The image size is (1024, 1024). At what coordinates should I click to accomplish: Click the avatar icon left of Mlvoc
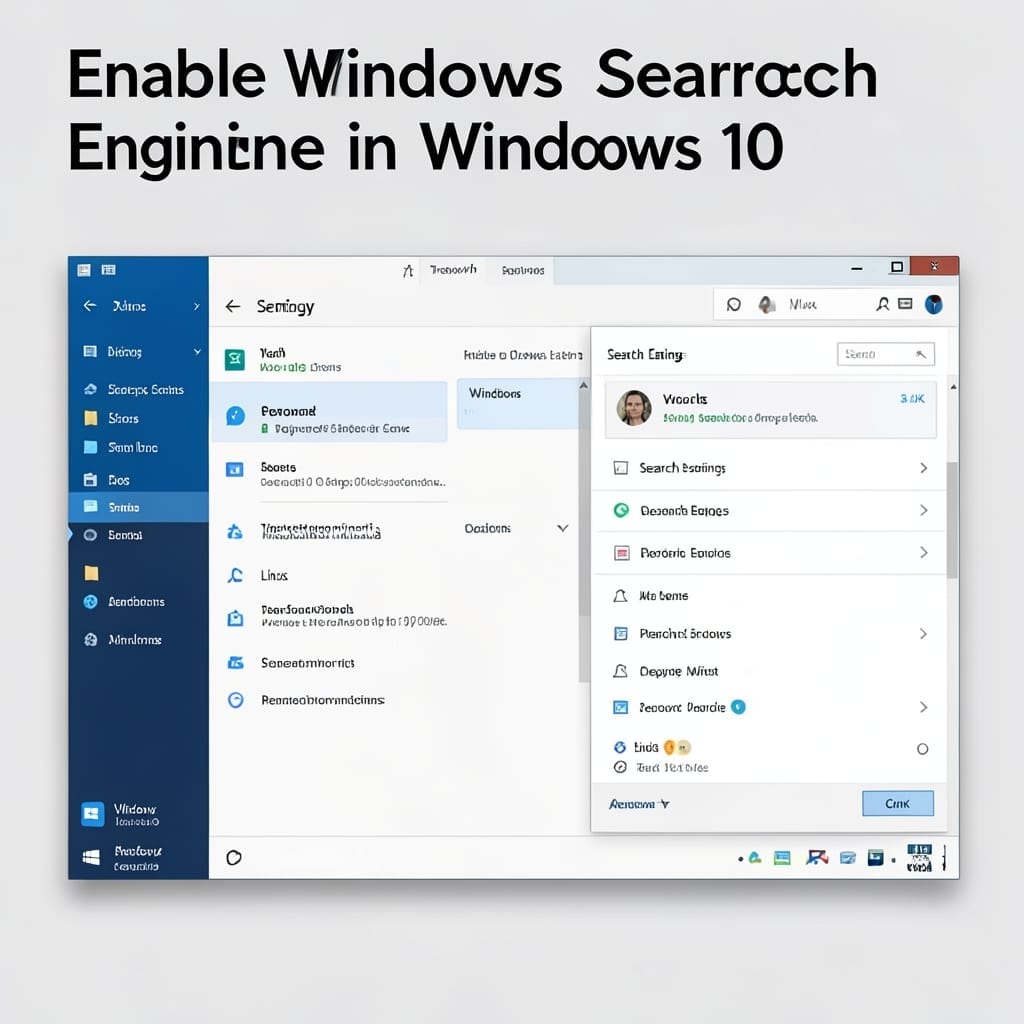click(x=767, y=304)
